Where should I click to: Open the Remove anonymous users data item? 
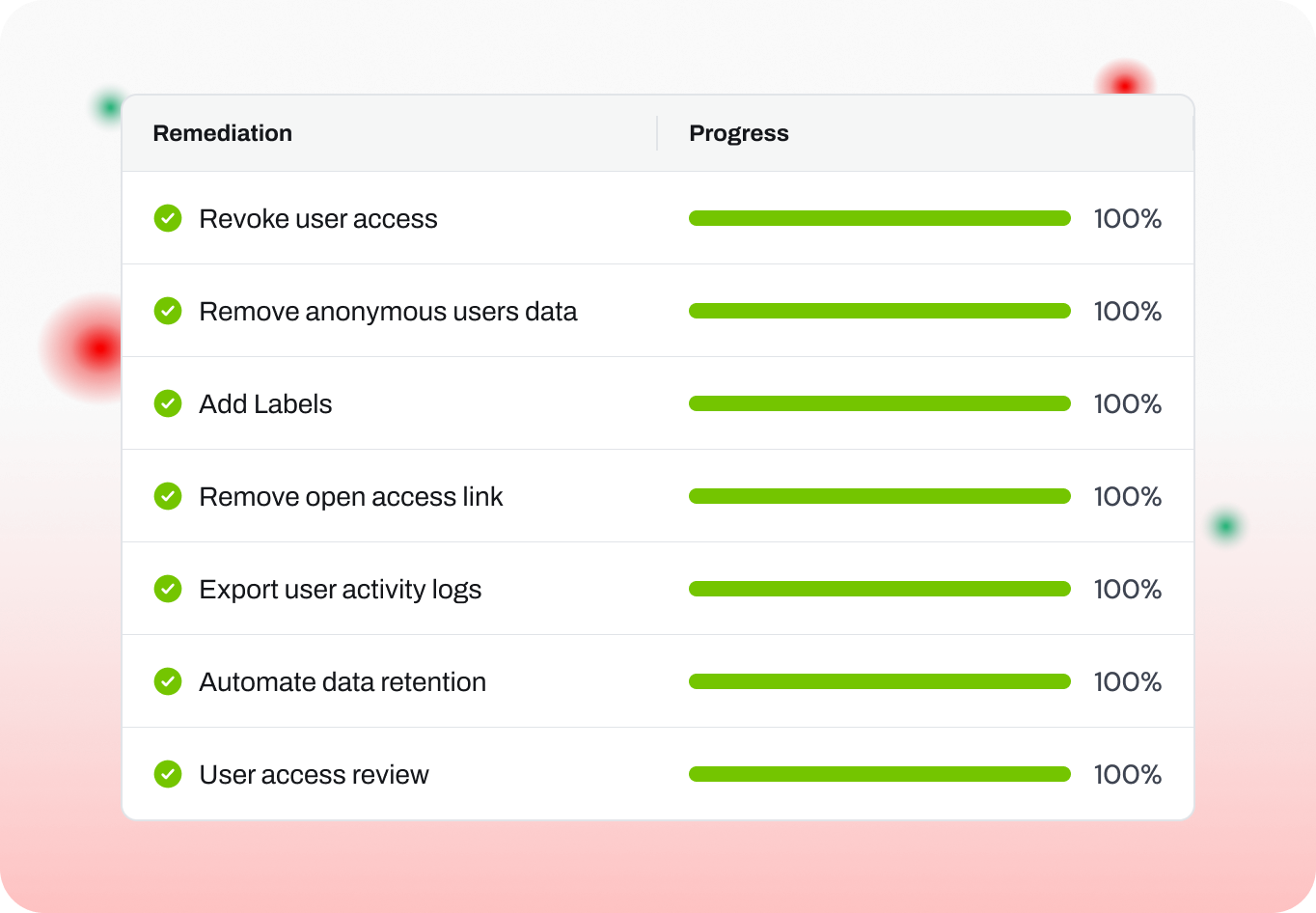(x=388, y=312)
